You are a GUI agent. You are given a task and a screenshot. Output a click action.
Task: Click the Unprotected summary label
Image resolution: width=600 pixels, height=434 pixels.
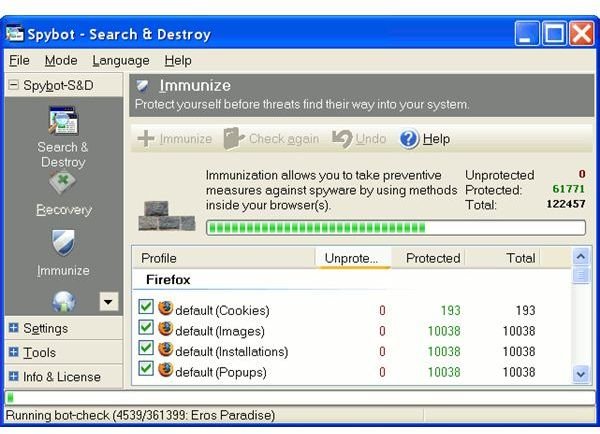(x=500, y=175)
